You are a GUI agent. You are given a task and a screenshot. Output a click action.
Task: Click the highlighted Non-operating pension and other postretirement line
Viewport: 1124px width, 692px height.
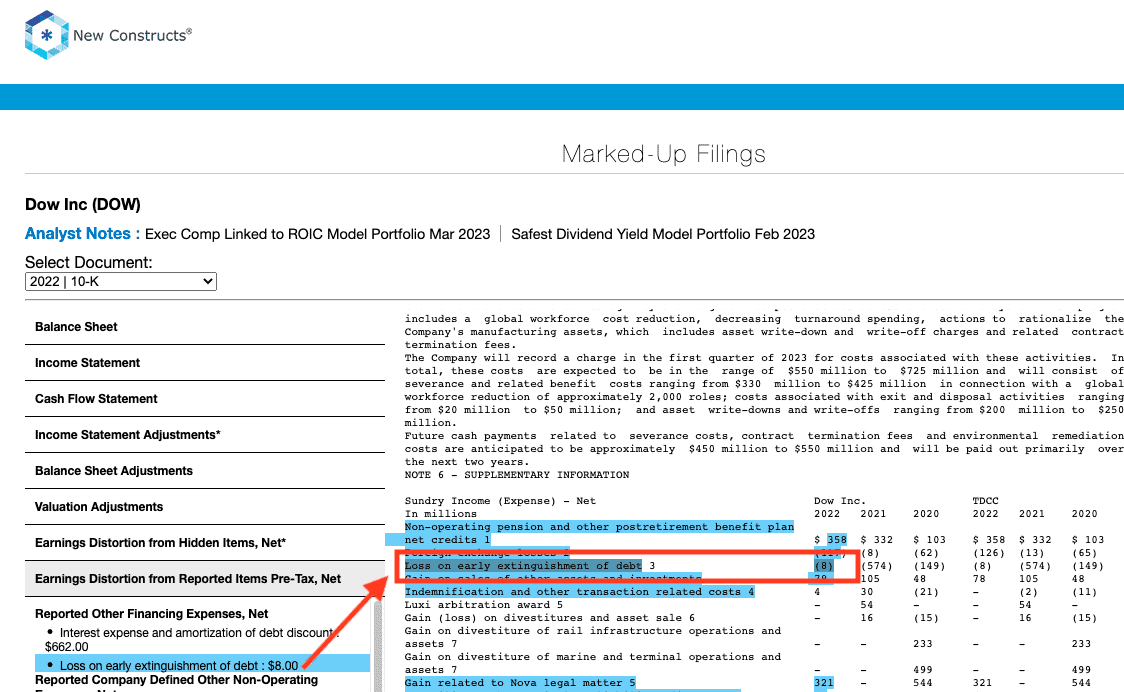click(x=599, y=527)
